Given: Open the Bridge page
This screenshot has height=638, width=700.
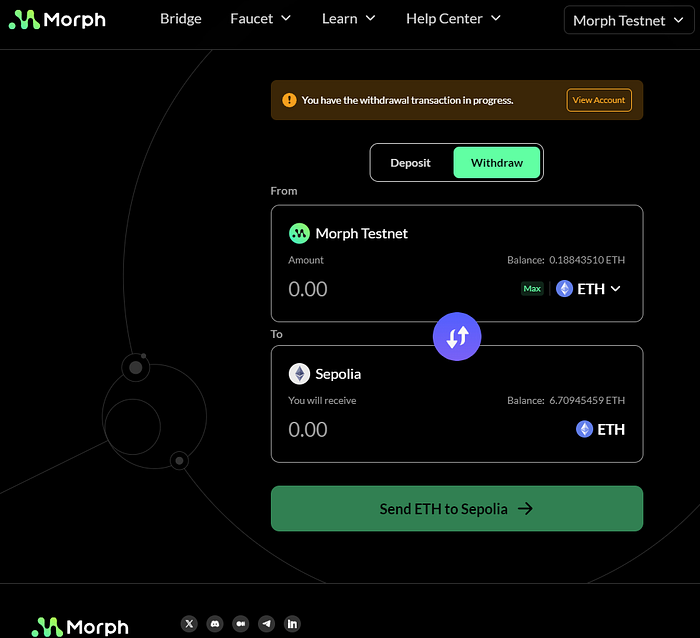Looking at the screenshot, I should click(181, 19).
